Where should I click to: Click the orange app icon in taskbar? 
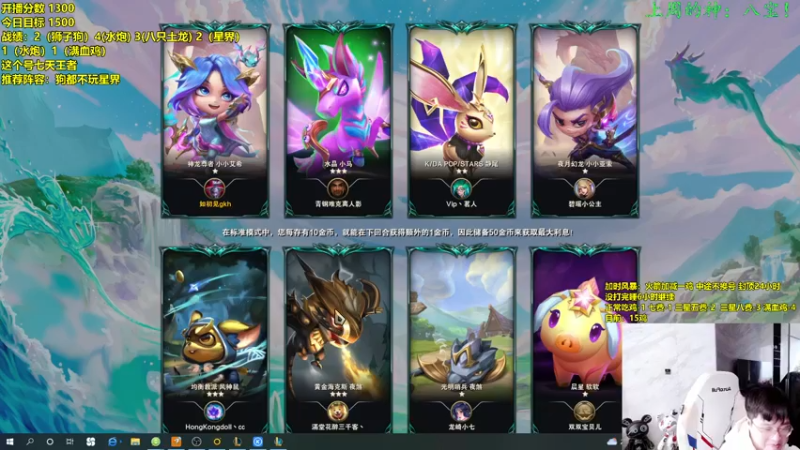pyautogui.click(x=176, y=441)
